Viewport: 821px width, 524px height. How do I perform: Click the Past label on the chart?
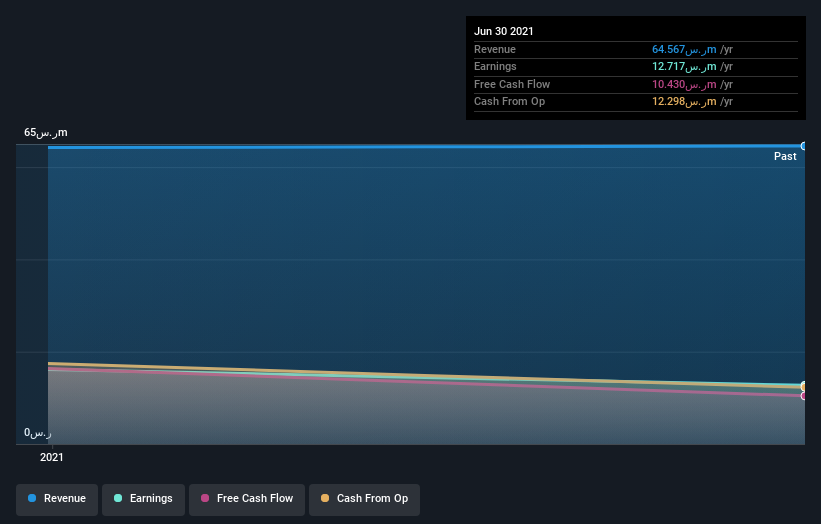coord(785,156)
